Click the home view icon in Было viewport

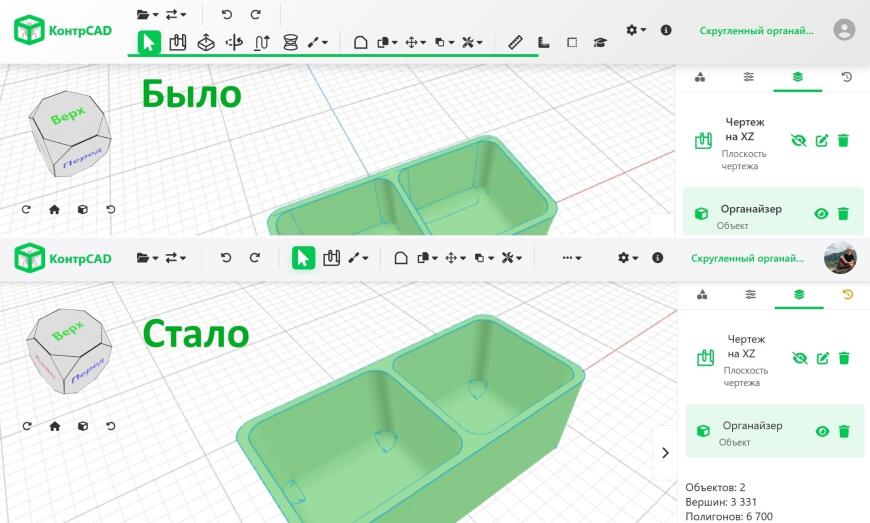click(x=54, y=209)
